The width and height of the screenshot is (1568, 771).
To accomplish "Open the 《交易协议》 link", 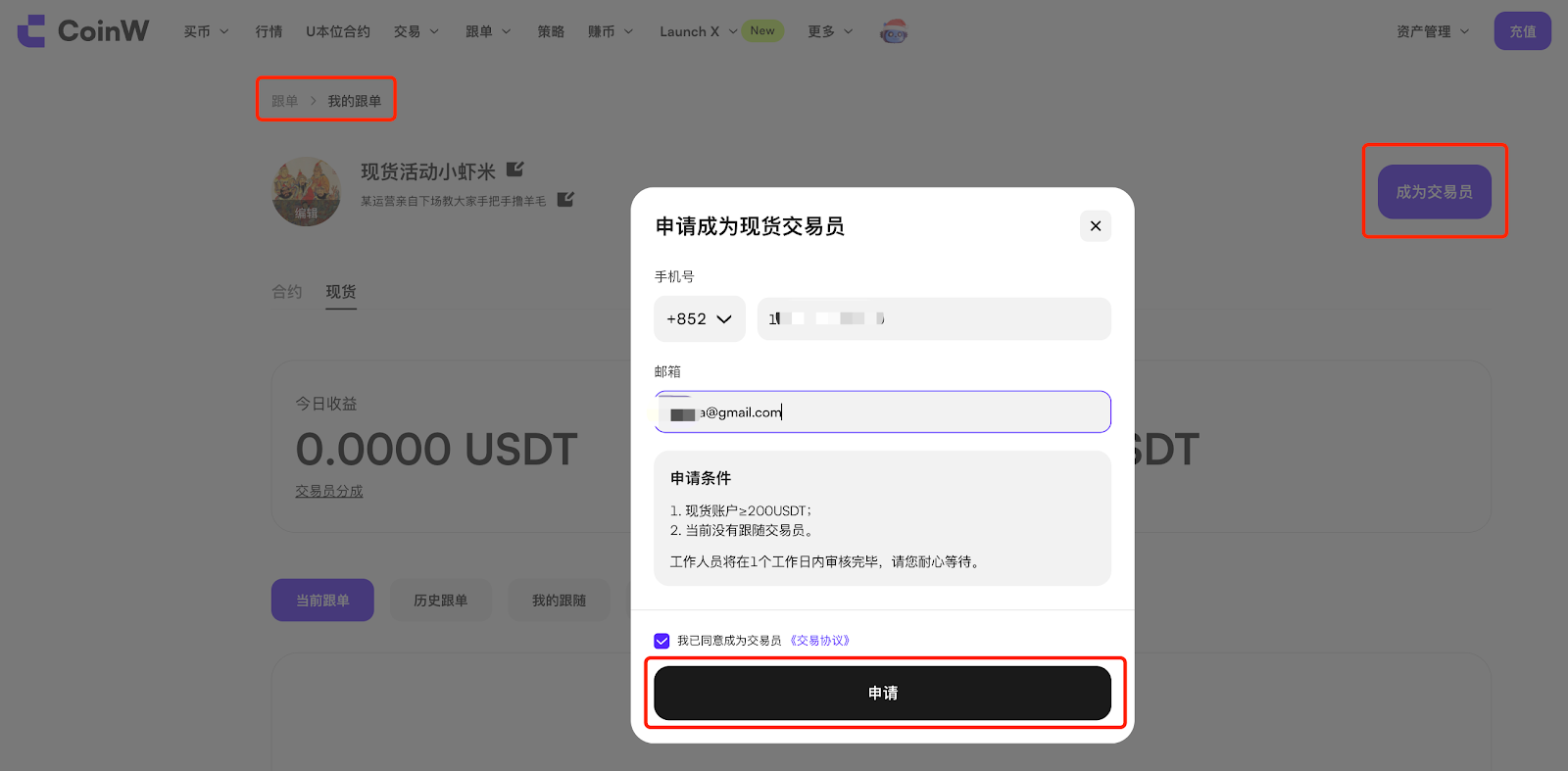I will pyautogui.click(x=820, y=641).
